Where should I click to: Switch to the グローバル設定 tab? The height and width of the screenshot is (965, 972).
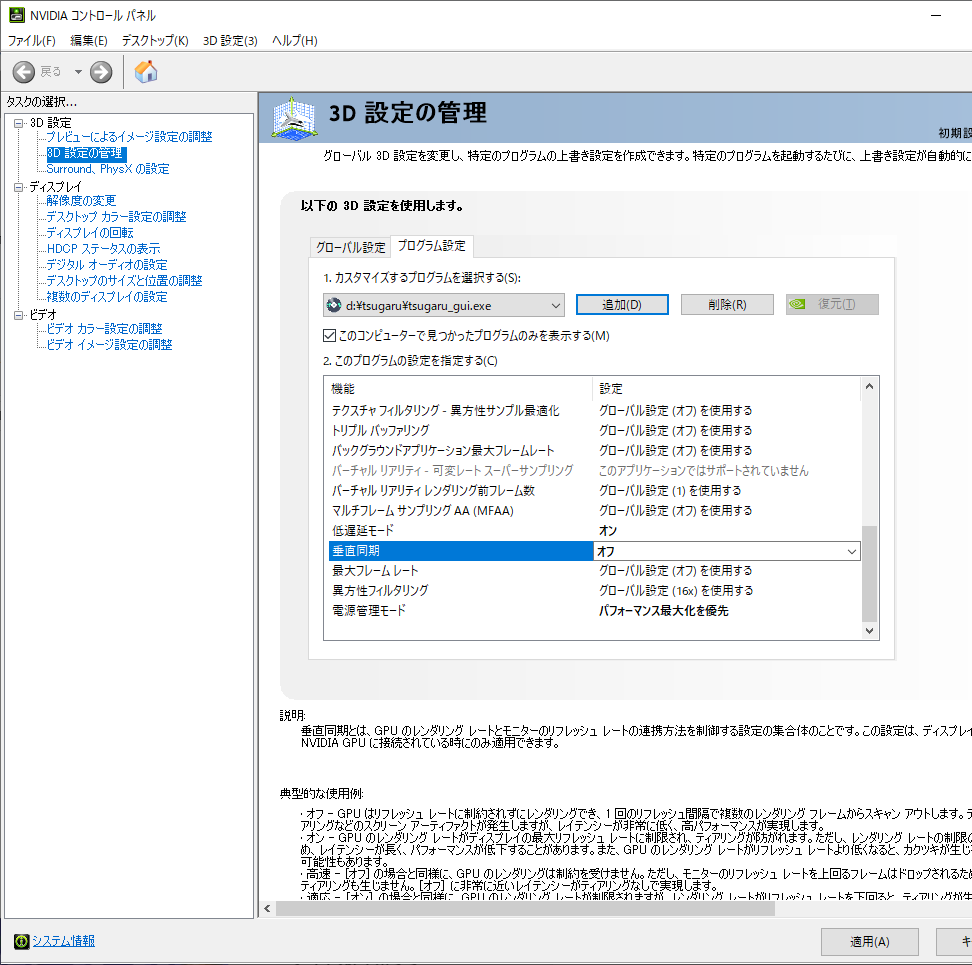pos(350,247)
